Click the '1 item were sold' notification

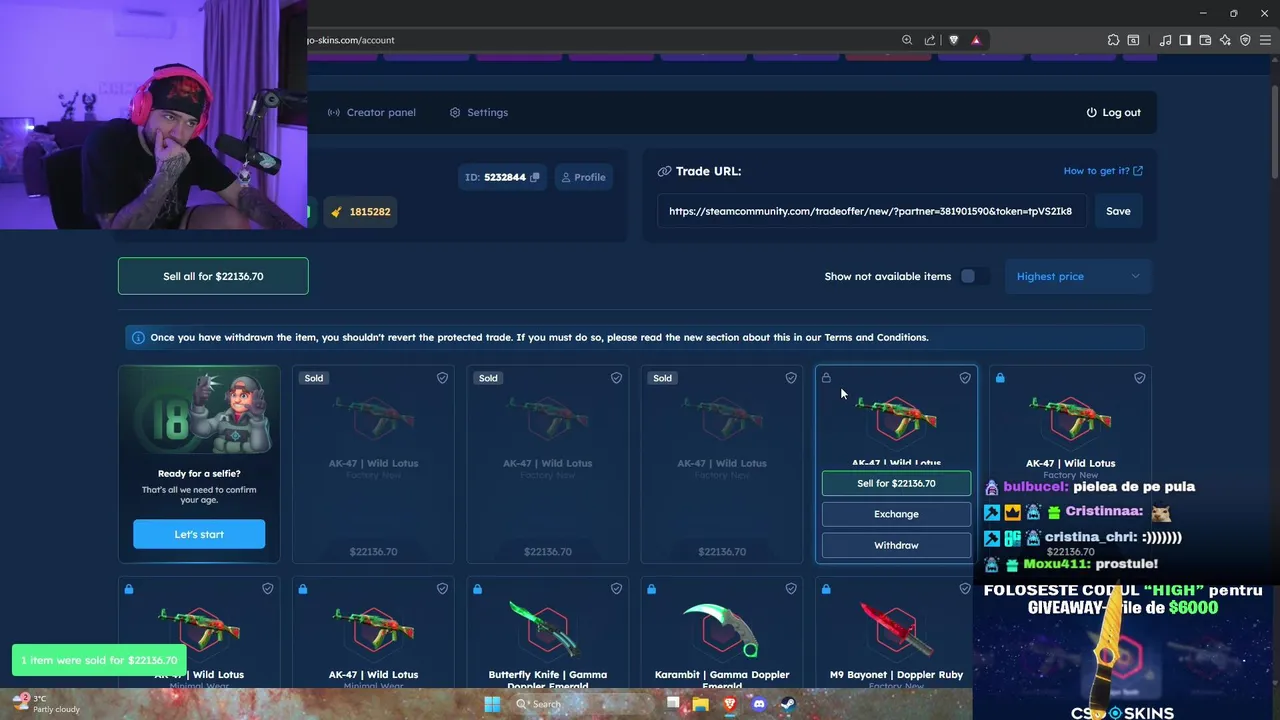[99, 660]
